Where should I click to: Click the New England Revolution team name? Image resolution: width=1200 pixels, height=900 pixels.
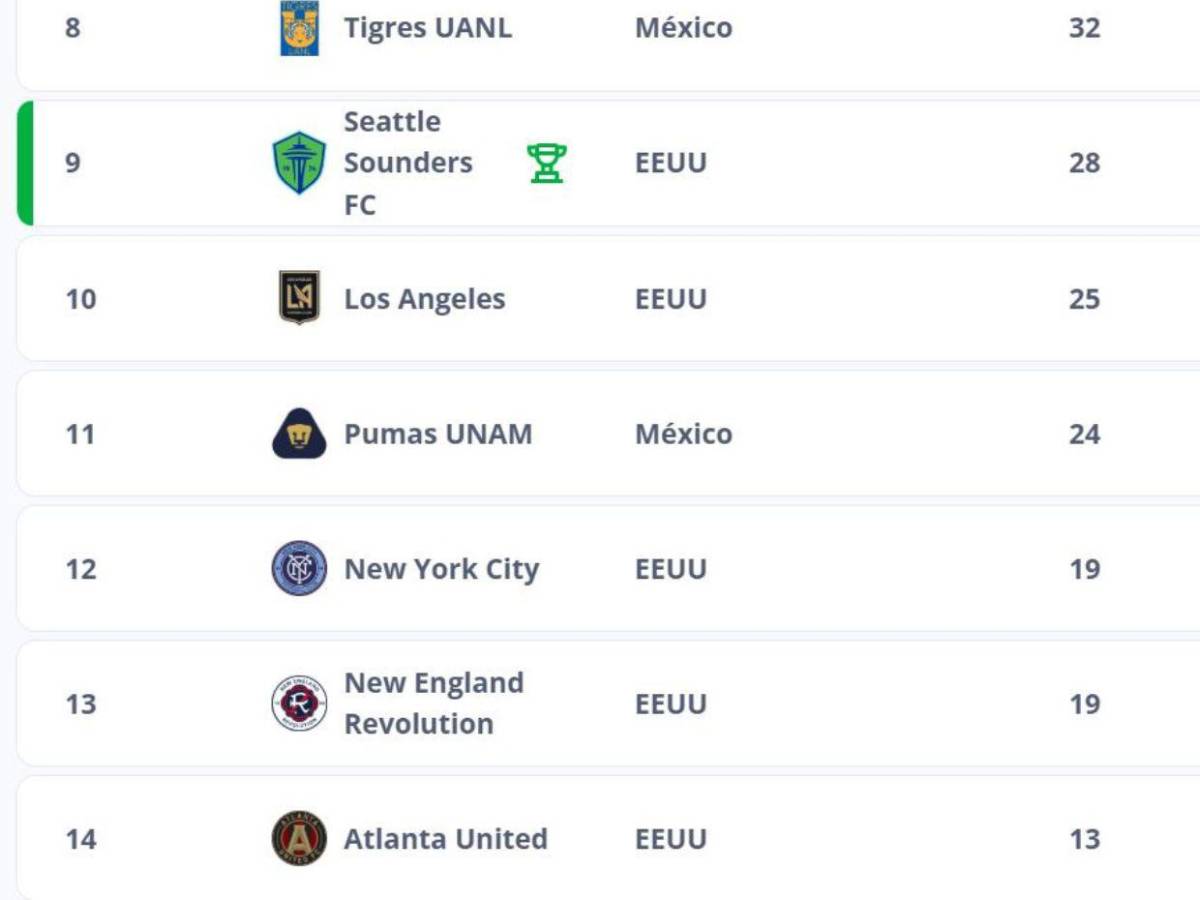(x=434, y=703)
